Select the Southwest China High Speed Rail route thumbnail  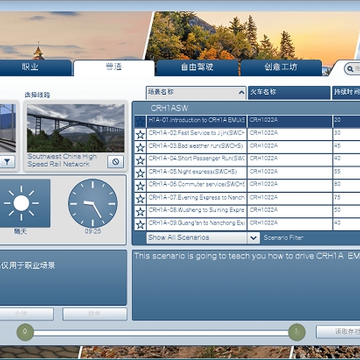(x=76, y=128)
